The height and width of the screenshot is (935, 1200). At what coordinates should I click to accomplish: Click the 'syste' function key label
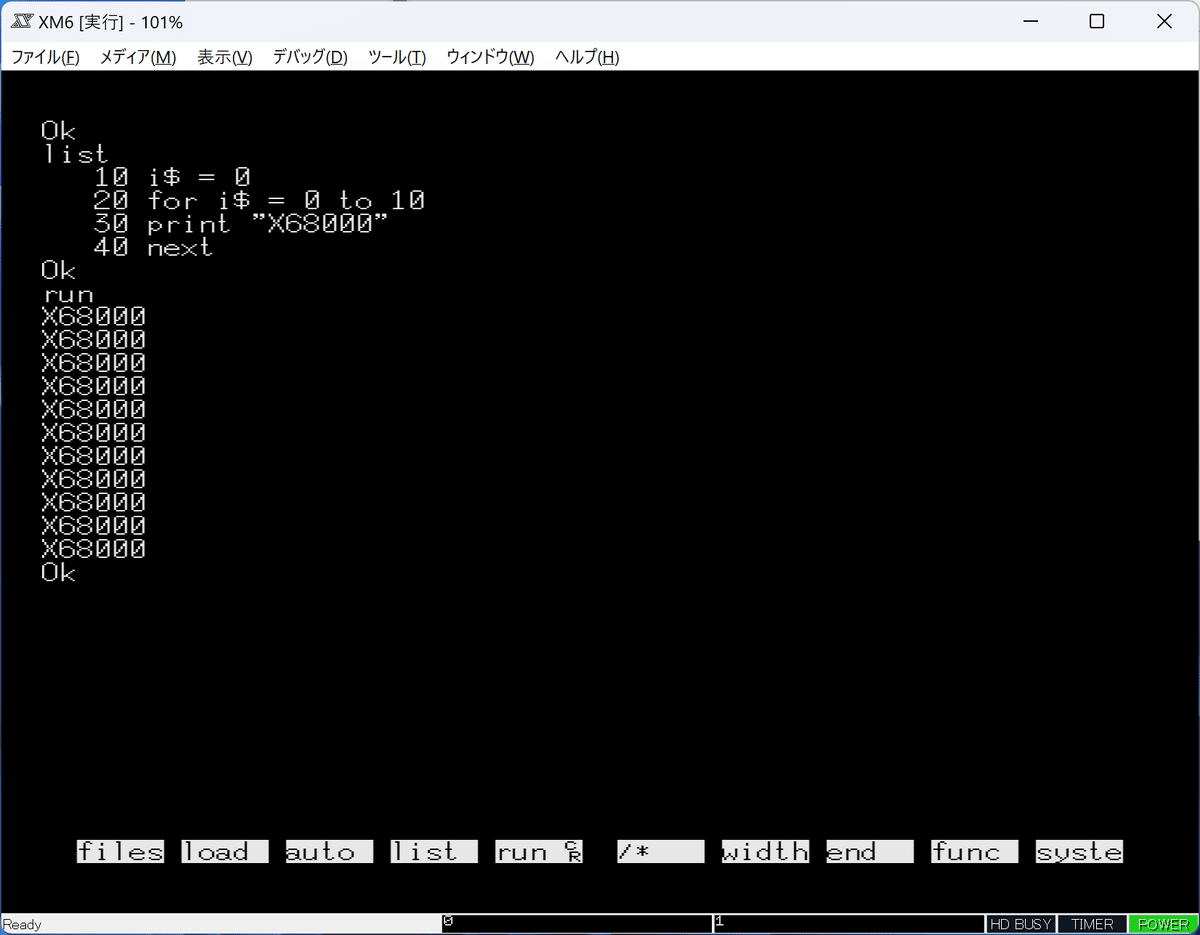[1079, 851]
